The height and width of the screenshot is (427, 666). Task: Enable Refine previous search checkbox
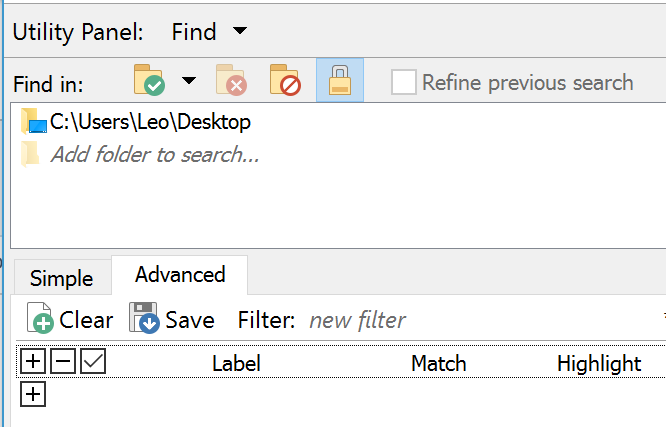point(404,82)
